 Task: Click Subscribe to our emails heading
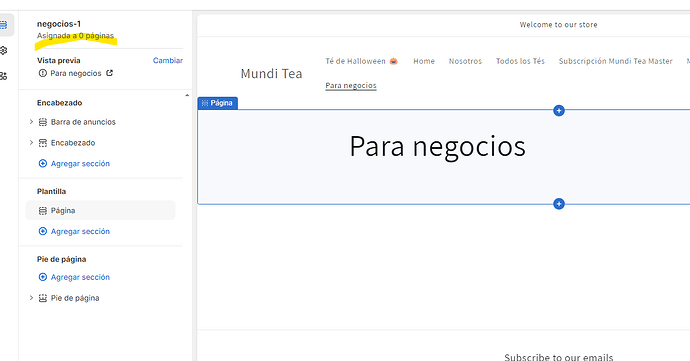click(x=559, y=357)
